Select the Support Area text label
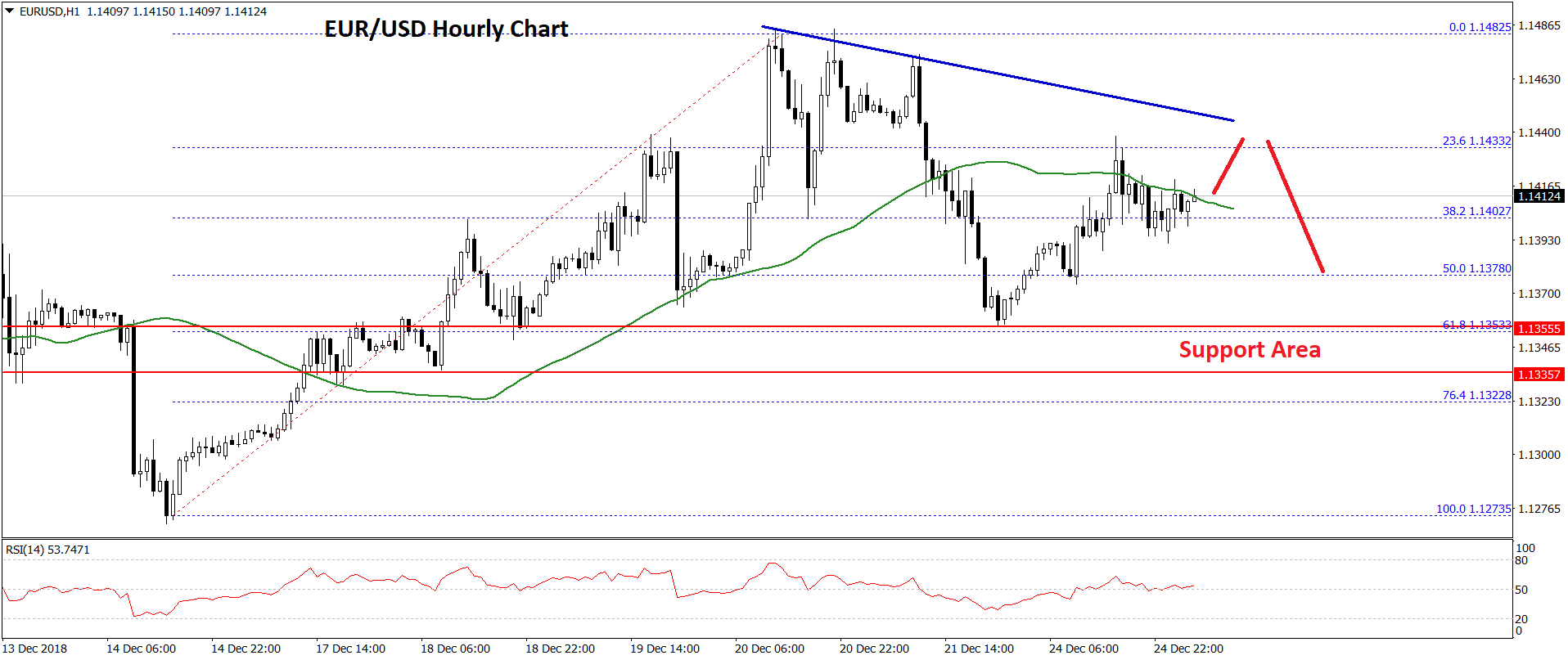The image size is (1568, 660). tap(1249, 350)
